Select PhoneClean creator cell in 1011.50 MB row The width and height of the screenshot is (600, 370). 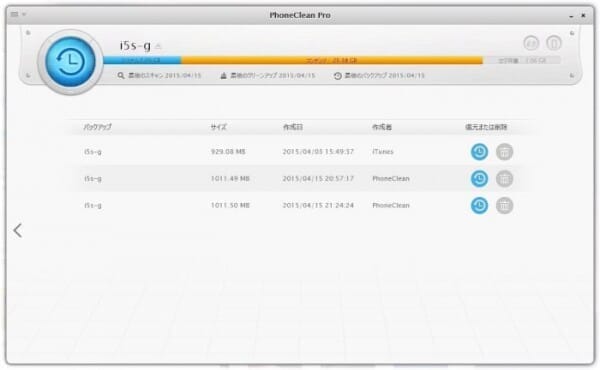pyautogui.click(x=391, y=205)
